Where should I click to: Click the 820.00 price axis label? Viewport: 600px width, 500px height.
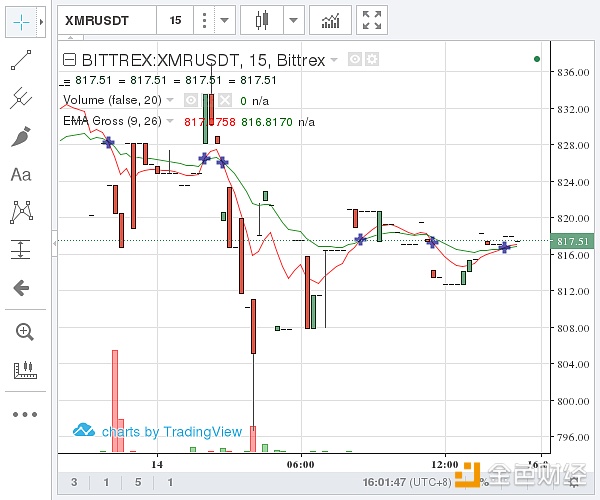click(x=573, y=218)
